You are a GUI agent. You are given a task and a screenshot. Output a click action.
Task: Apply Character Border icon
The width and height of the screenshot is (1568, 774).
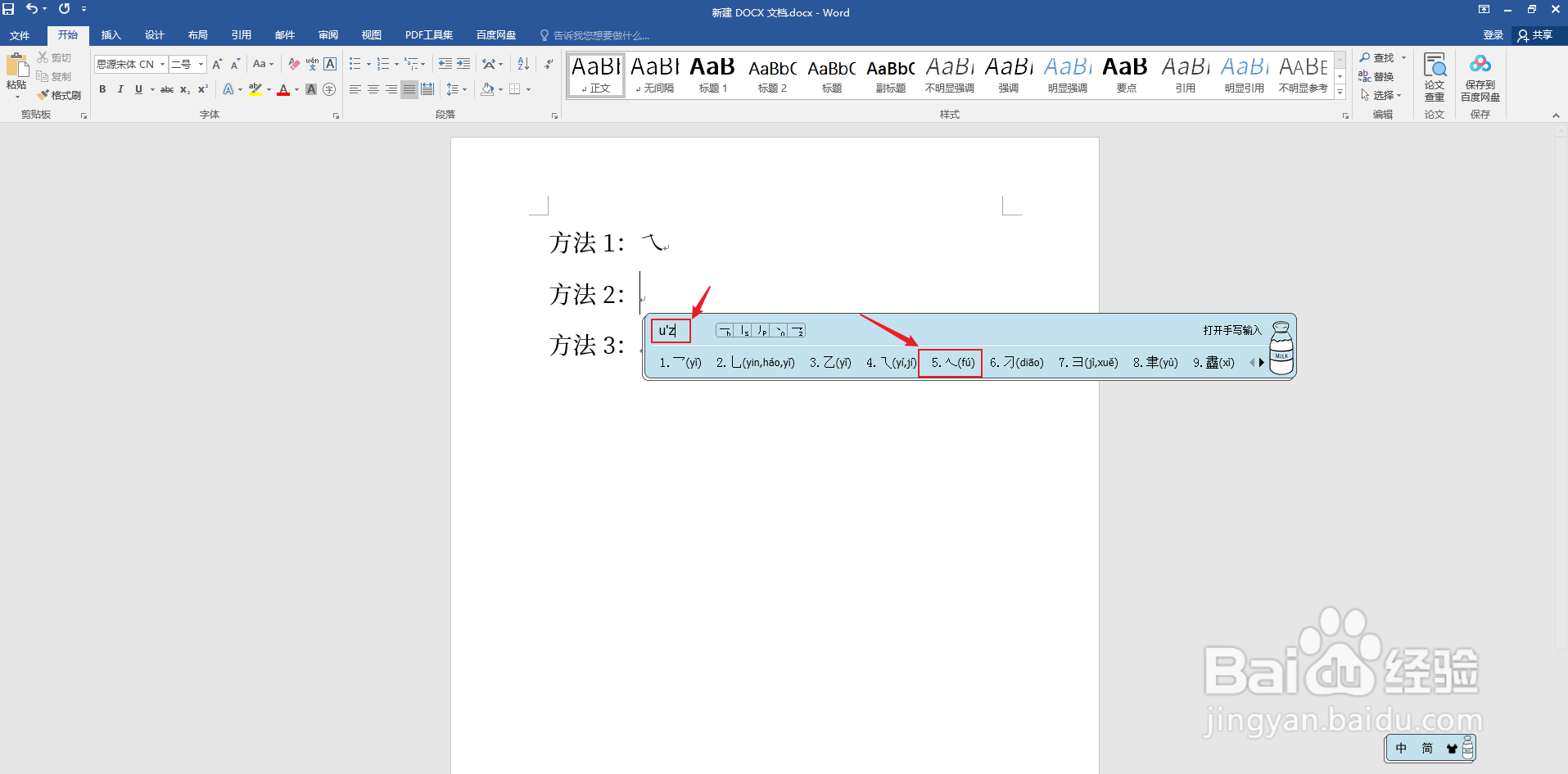coord(330,64)
